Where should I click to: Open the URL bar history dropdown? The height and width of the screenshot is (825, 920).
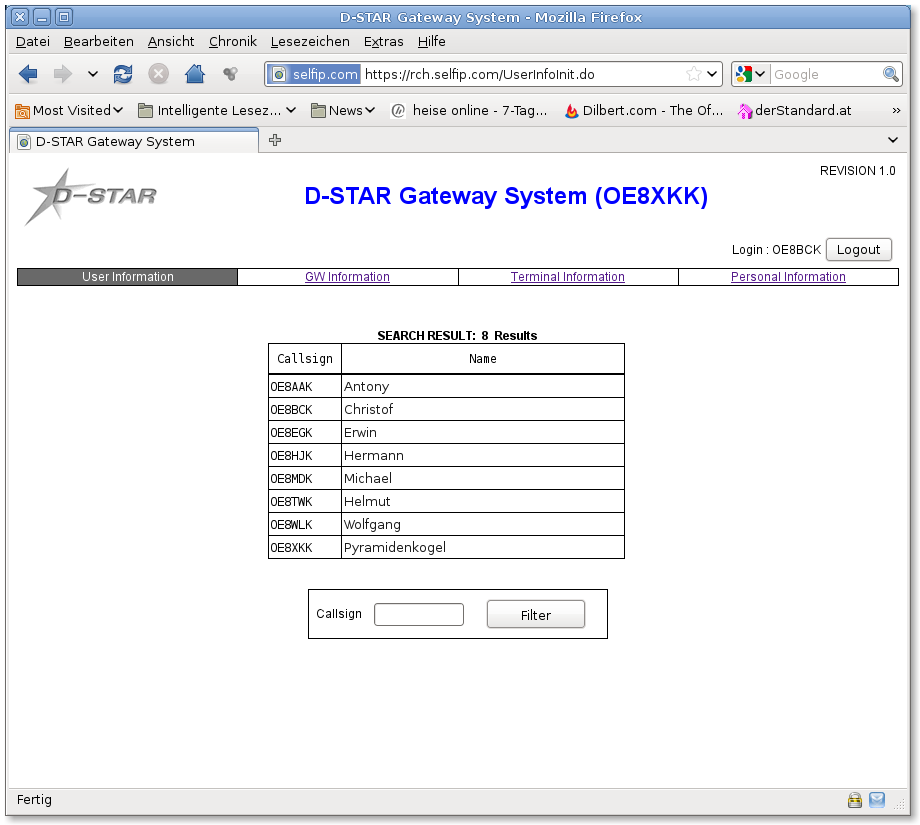click(x=712, y=74)
